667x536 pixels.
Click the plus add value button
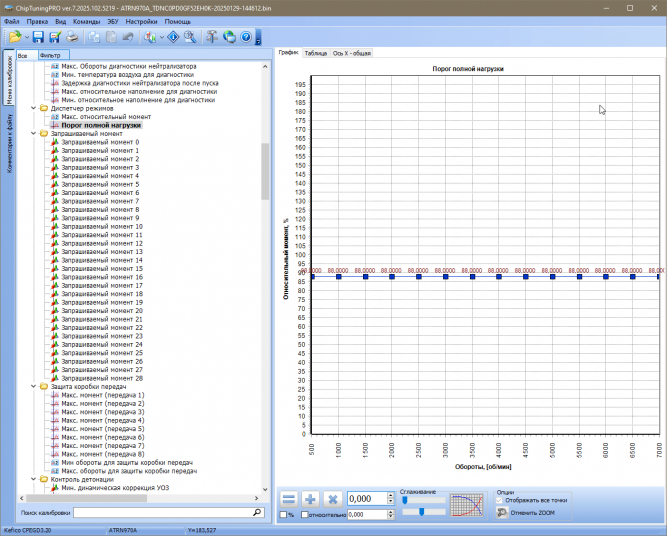pos(311,499)
